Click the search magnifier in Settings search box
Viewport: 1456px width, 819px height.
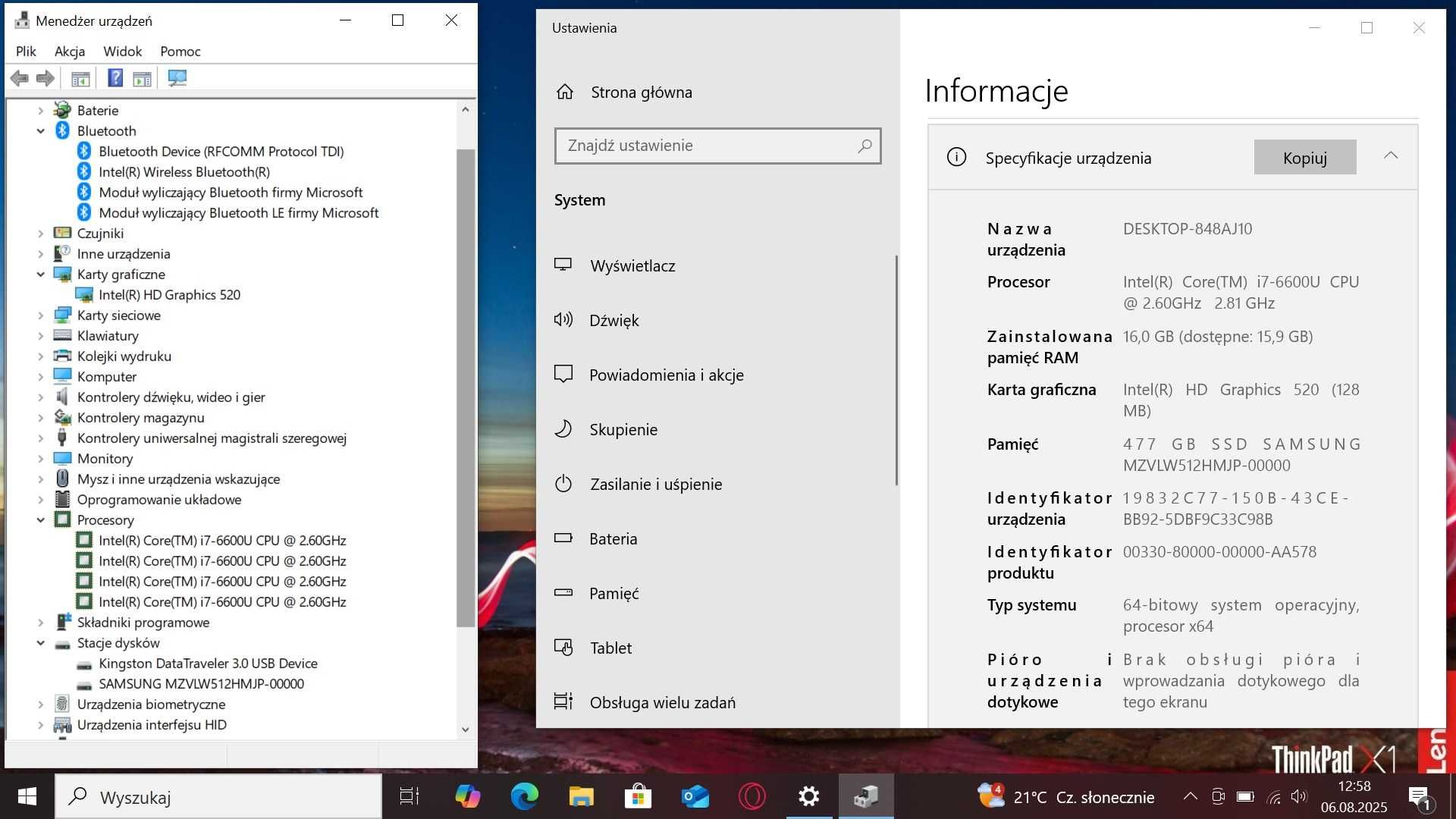pos(864,146)
